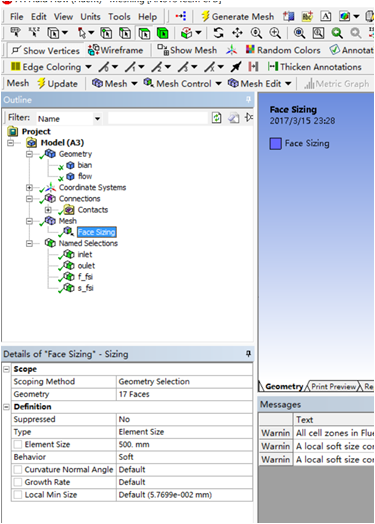
Task: Click the Geometry 17 Faces cell
Action: tap(184, 394)
